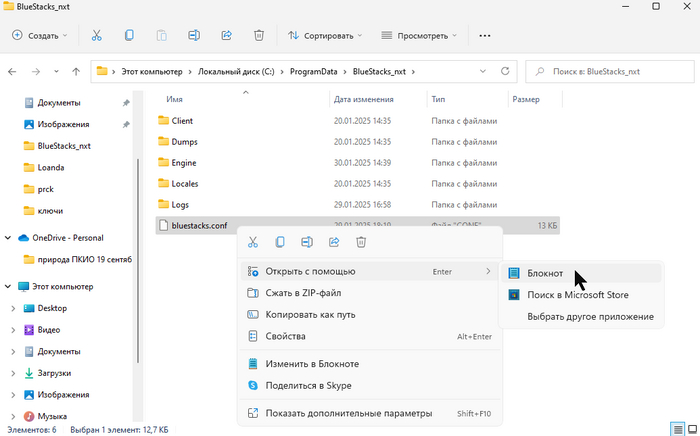Image resolution: width=700 pixels, height=436 pixels.
Task: Expand the Загрузки tree node
Action: [13, 373]
